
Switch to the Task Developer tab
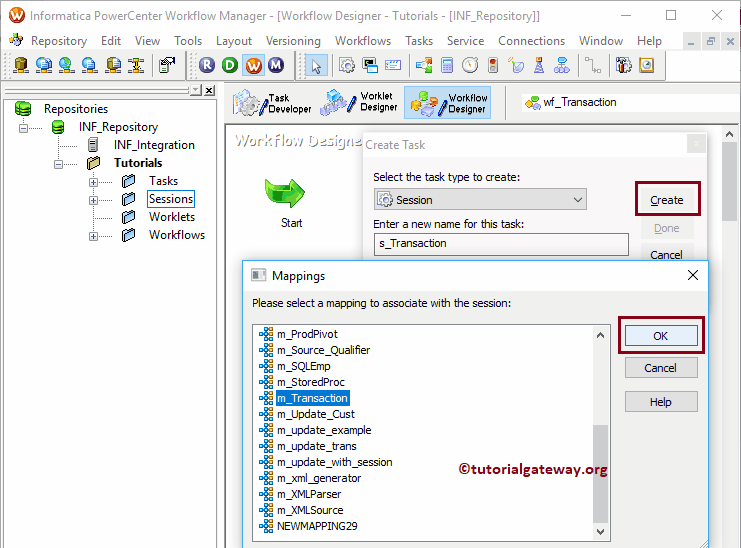pyautogui.click(x=273, y=103)
